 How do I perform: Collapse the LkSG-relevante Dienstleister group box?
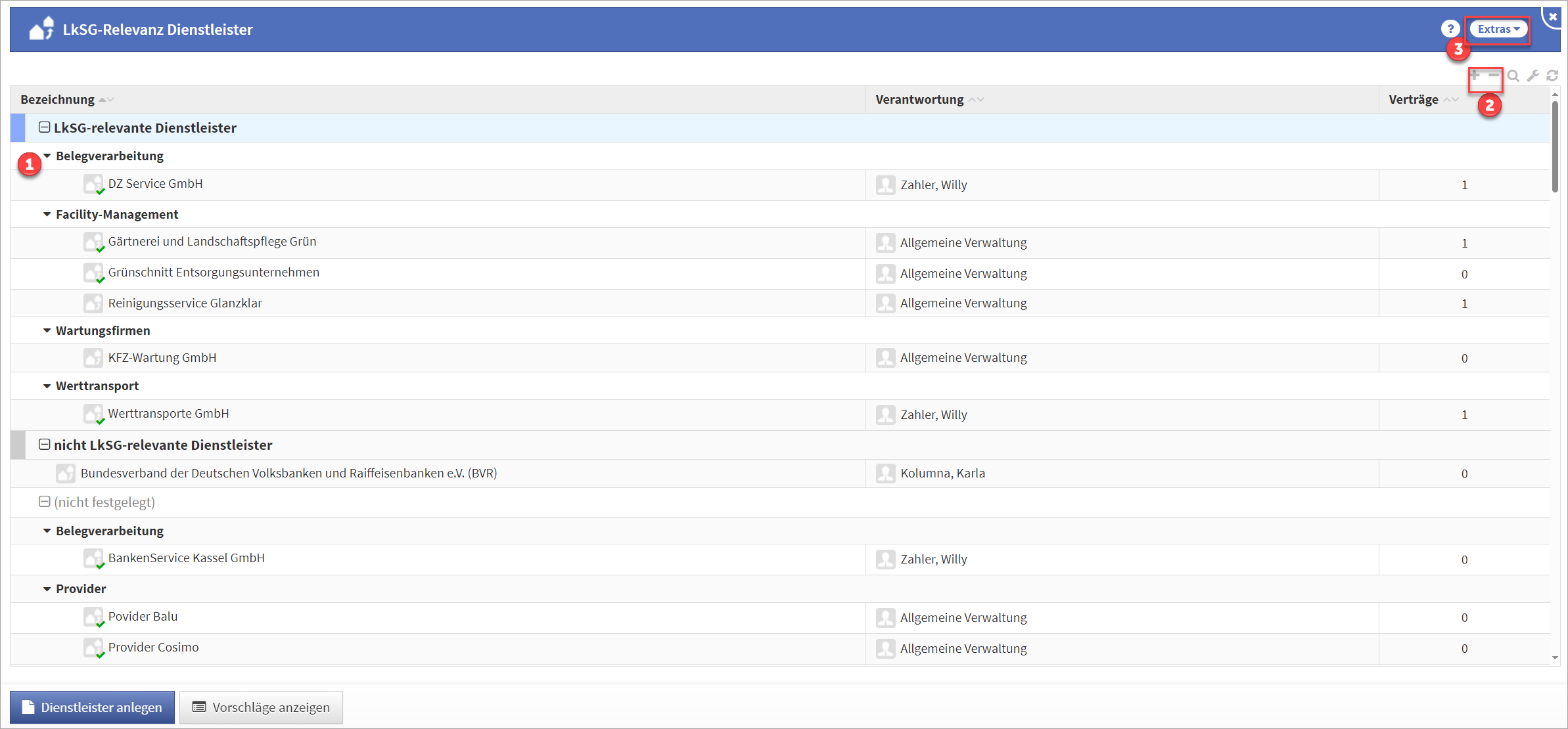(x=44, y=127)
